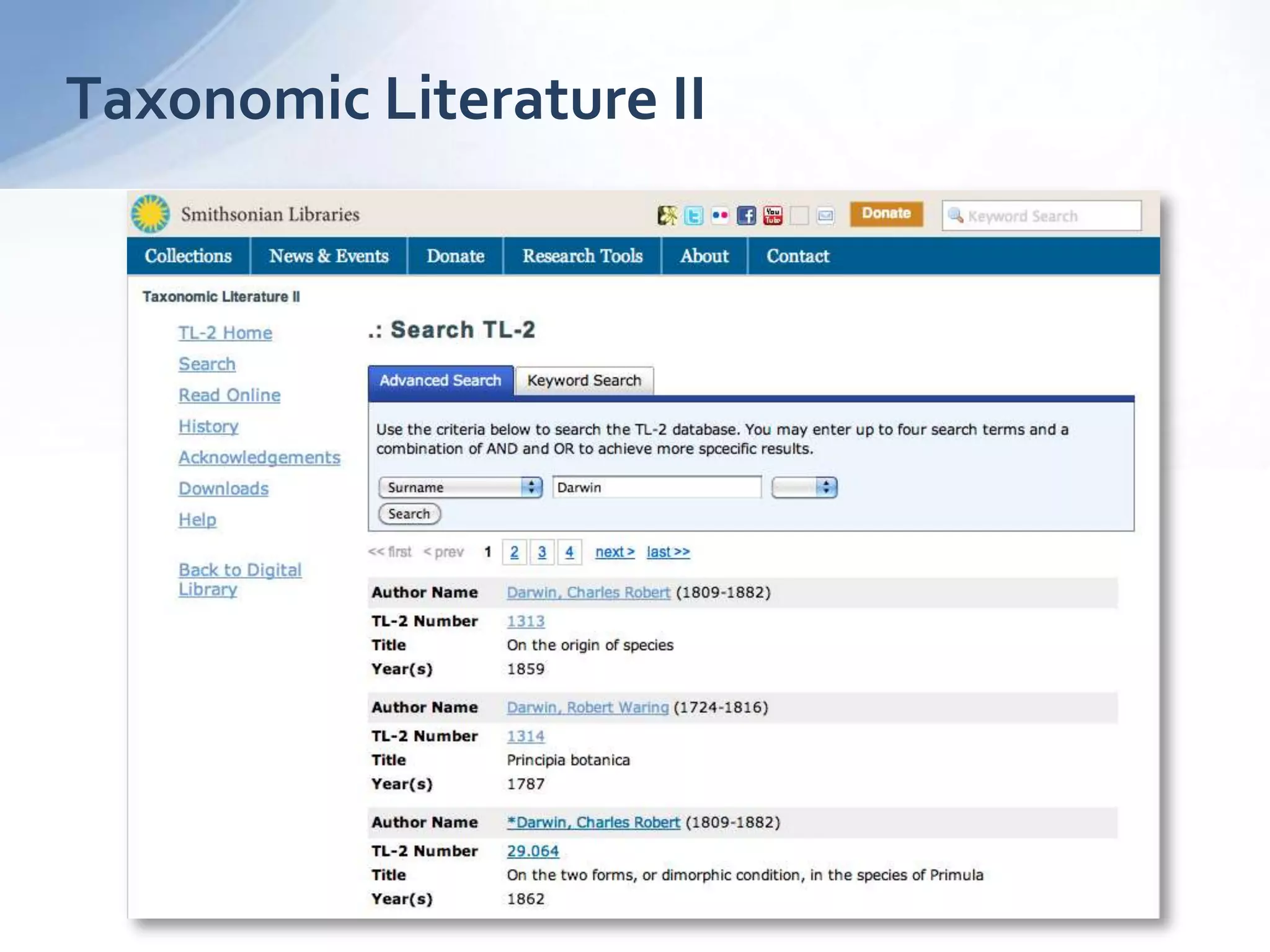Click title 'On the origin of species'
Viewport: 1270px width, 952px height.
[590, 645]
